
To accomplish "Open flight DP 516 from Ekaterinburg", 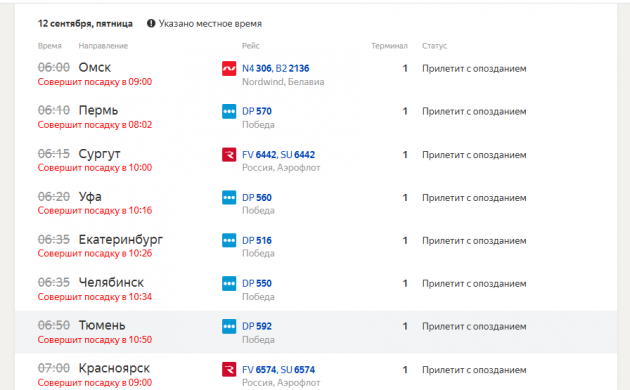I will point(257,241).
